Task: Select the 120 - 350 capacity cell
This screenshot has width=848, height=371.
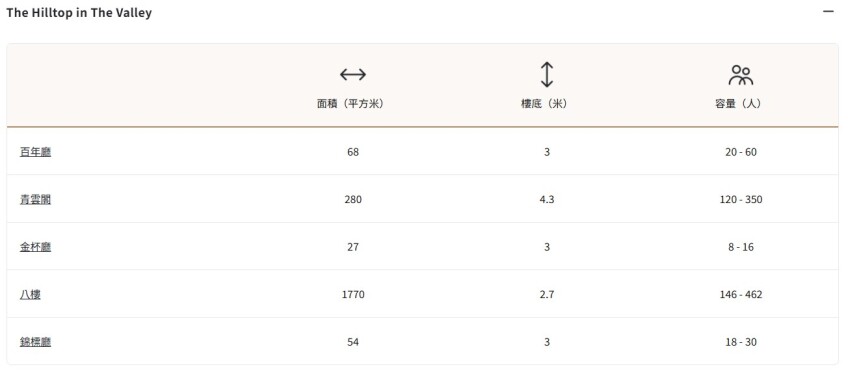Action: click(x=741, y=200)
